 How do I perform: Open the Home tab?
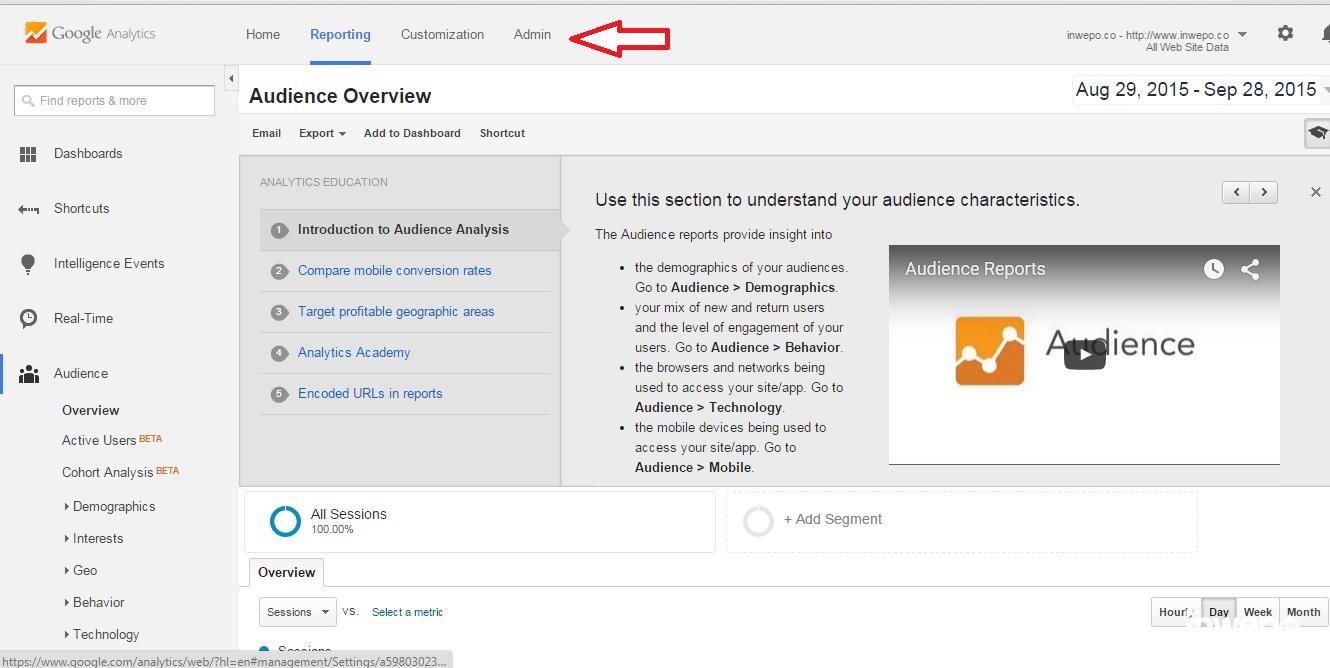263,34
